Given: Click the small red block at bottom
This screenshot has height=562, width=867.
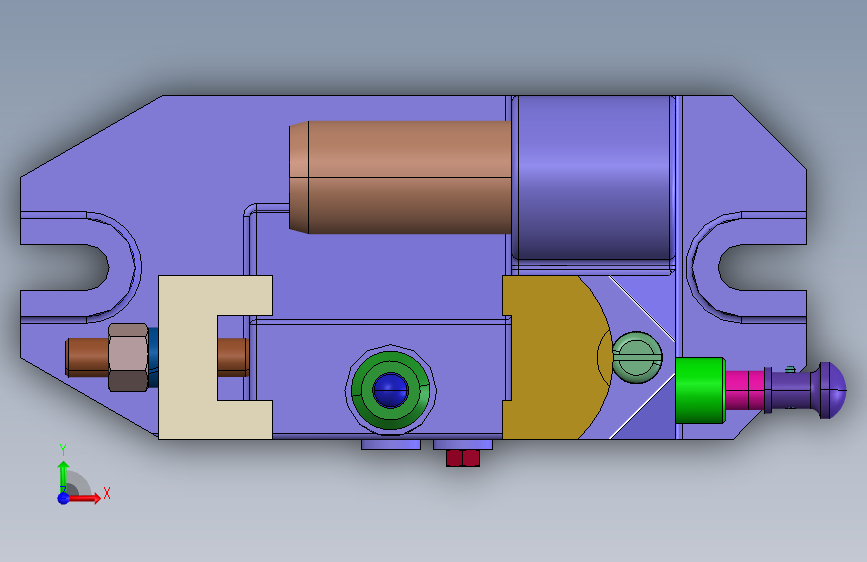Looking at the screenshot, I should pyautogui.click(x=463, y=458).
